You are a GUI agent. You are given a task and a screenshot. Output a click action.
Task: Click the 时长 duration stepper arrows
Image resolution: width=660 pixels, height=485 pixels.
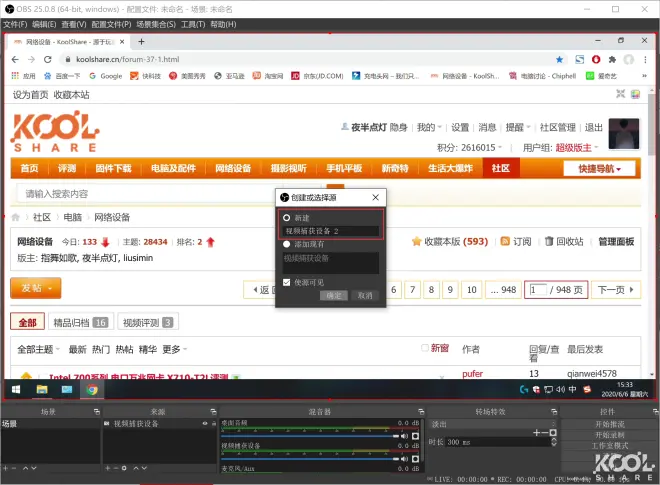554,442
